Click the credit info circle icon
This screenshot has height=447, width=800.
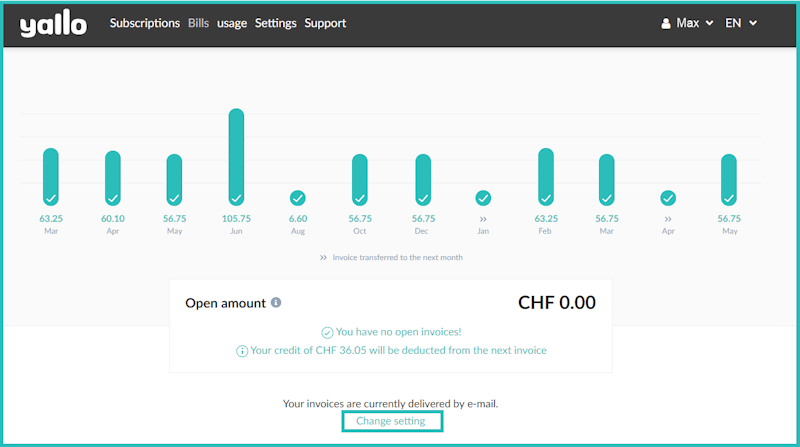pos(242,351)
